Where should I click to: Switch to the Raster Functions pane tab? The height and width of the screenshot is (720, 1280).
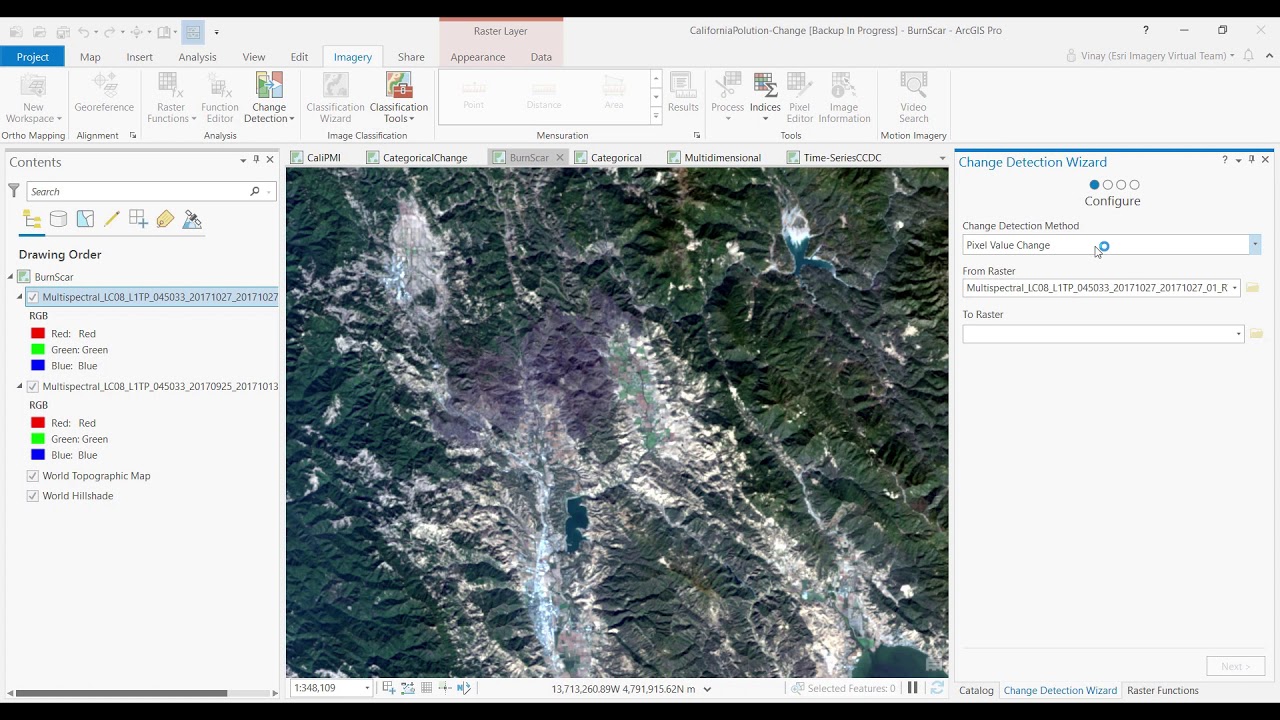(1162, 690)
